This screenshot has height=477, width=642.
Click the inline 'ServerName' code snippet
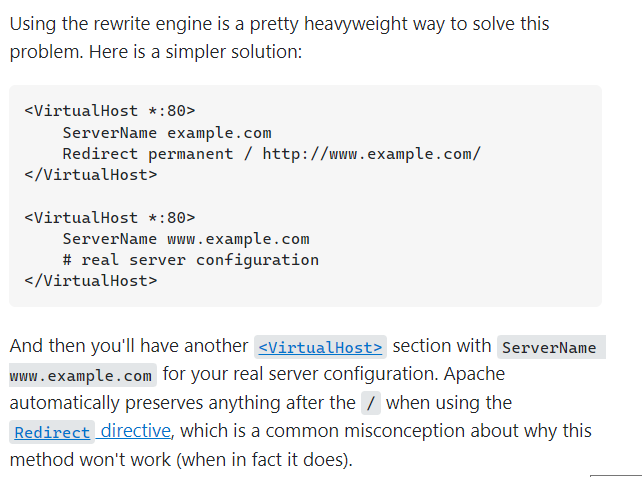pyautogui.click(x=548, y=347)
